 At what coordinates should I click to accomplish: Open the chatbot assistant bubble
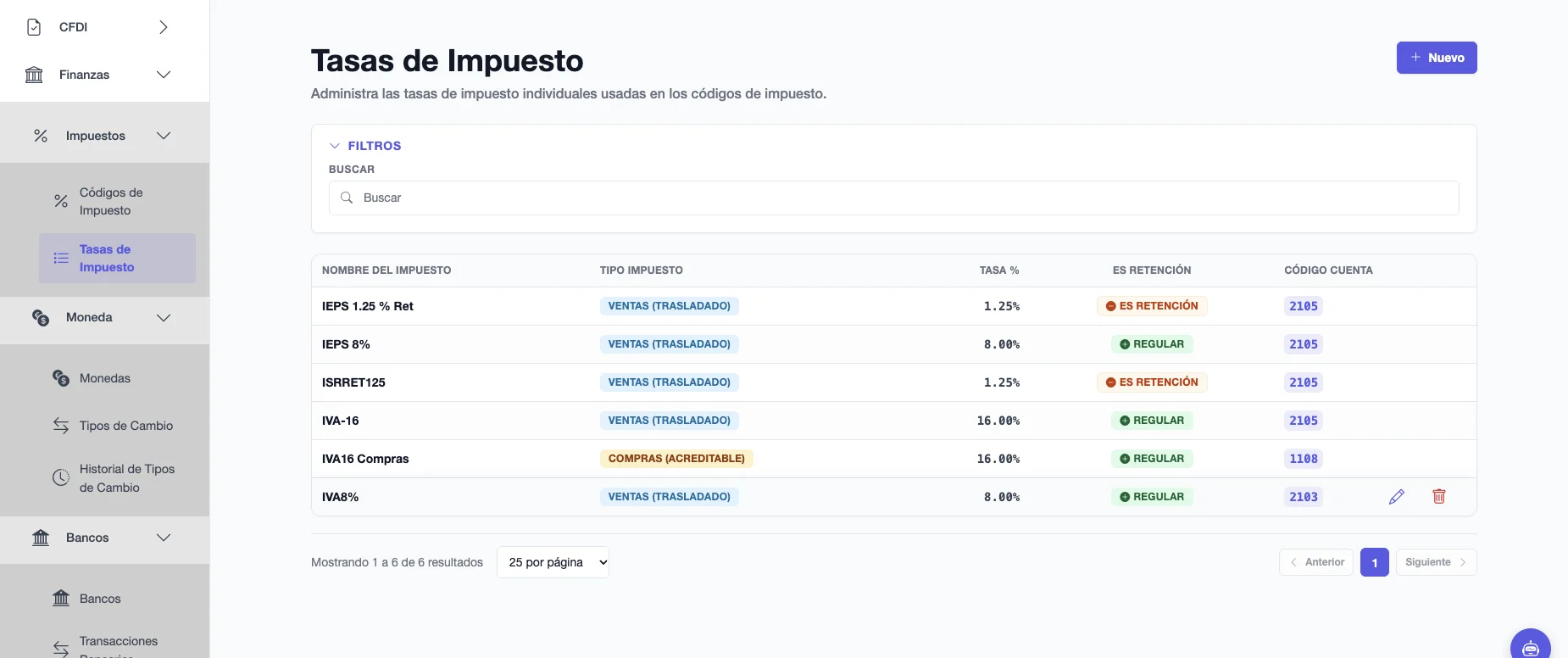(x=1531, y=648)
